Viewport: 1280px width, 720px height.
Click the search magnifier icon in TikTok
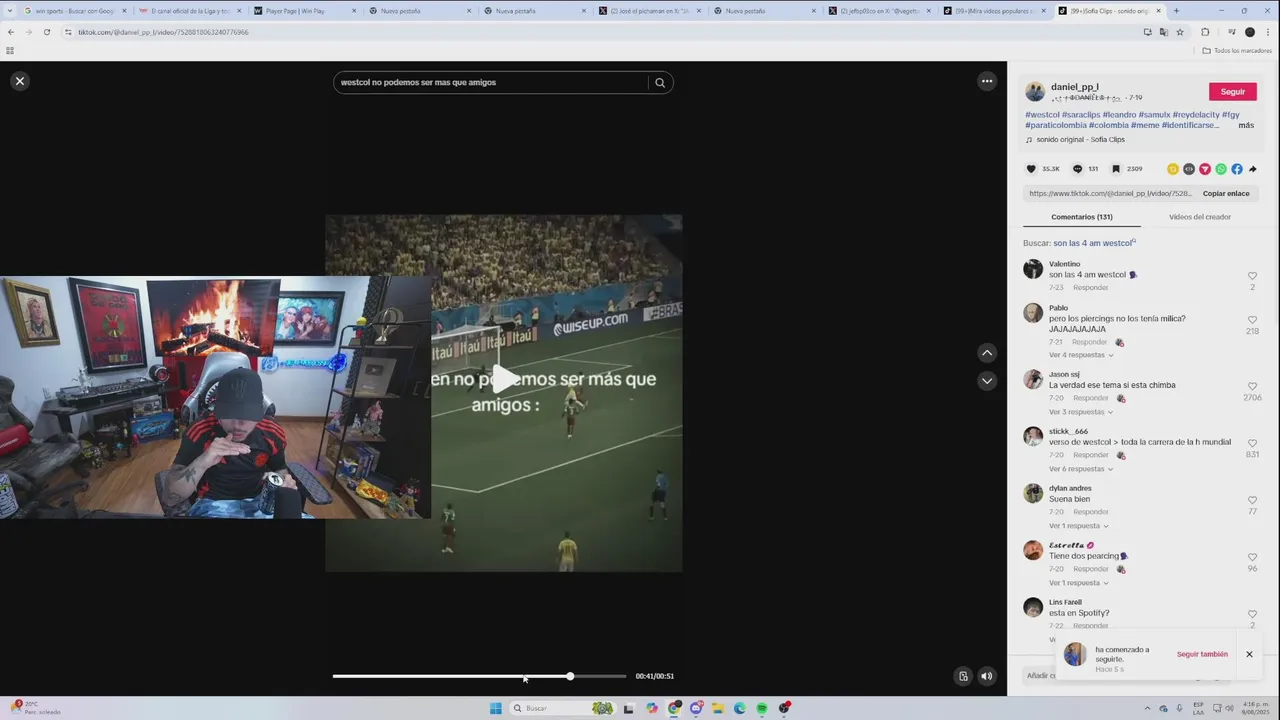coord(660,83)
